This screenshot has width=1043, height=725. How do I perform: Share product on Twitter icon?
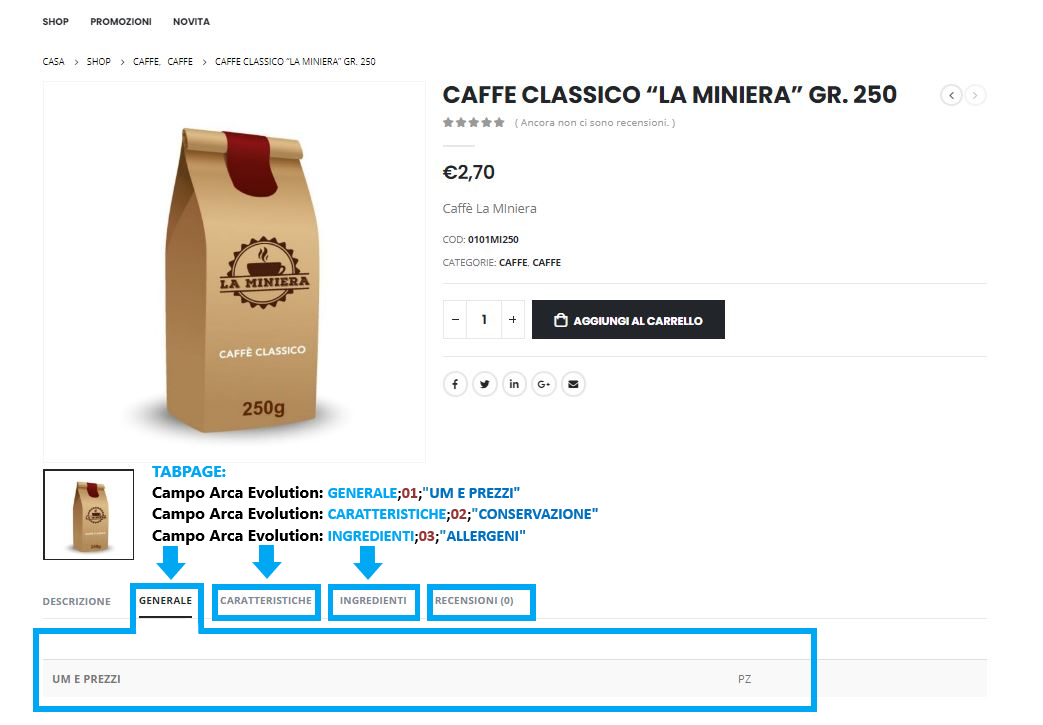(x=484, y=384)
